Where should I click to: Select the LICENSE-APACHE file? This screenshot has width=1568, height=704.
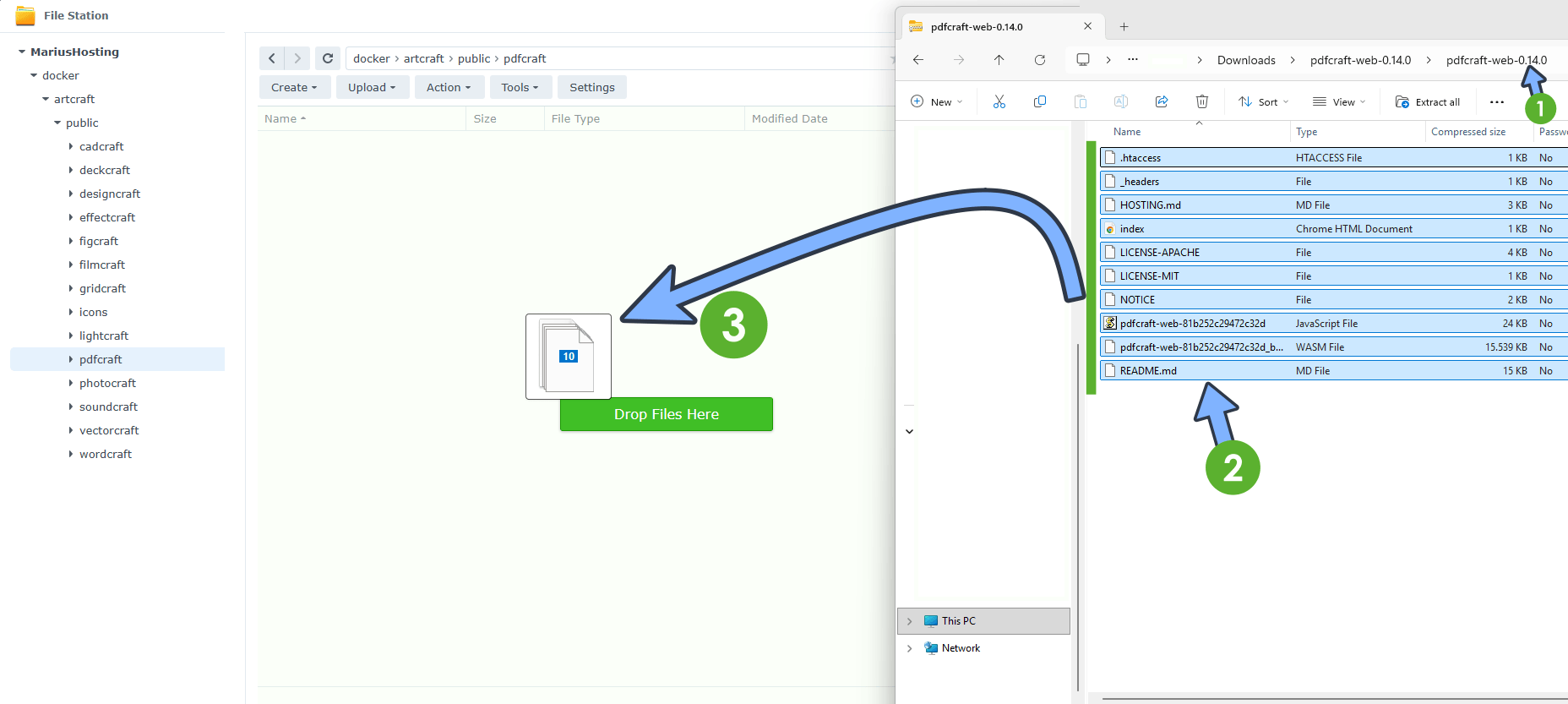(x=1333, y=253)
